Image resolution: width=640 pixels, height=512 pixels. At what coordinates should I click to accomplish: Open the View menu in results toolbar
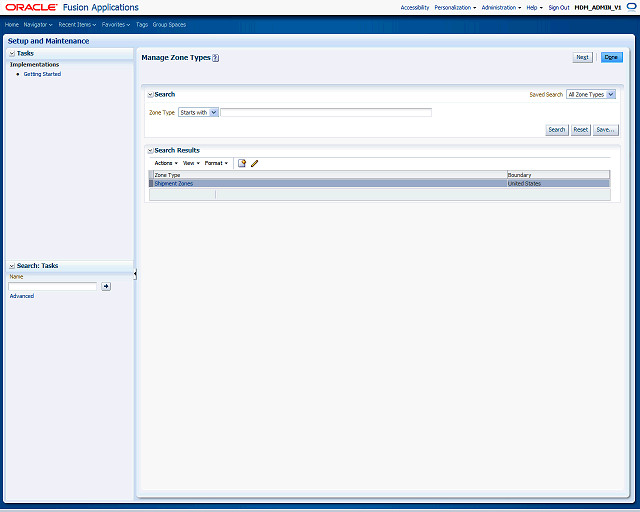point(191,163)
